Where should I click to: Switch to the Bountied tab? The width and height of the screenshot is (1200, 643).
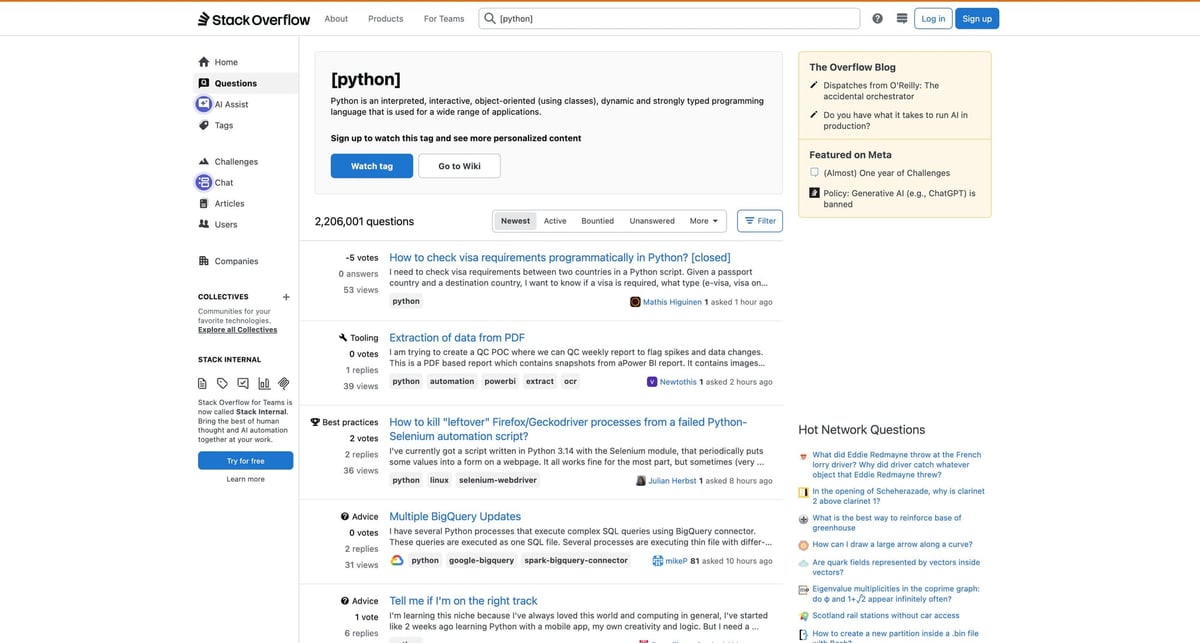598,221
